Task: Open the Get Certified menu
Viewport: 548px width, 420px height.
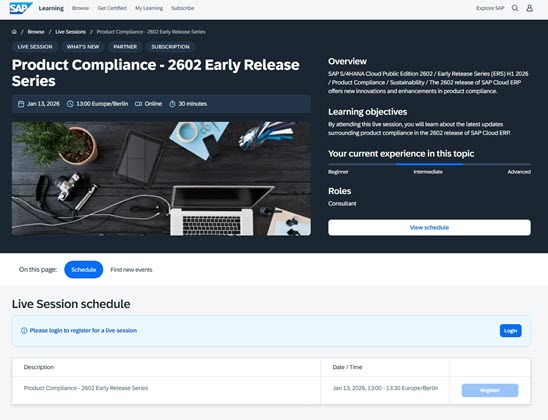Action: (x=112, y=8)
